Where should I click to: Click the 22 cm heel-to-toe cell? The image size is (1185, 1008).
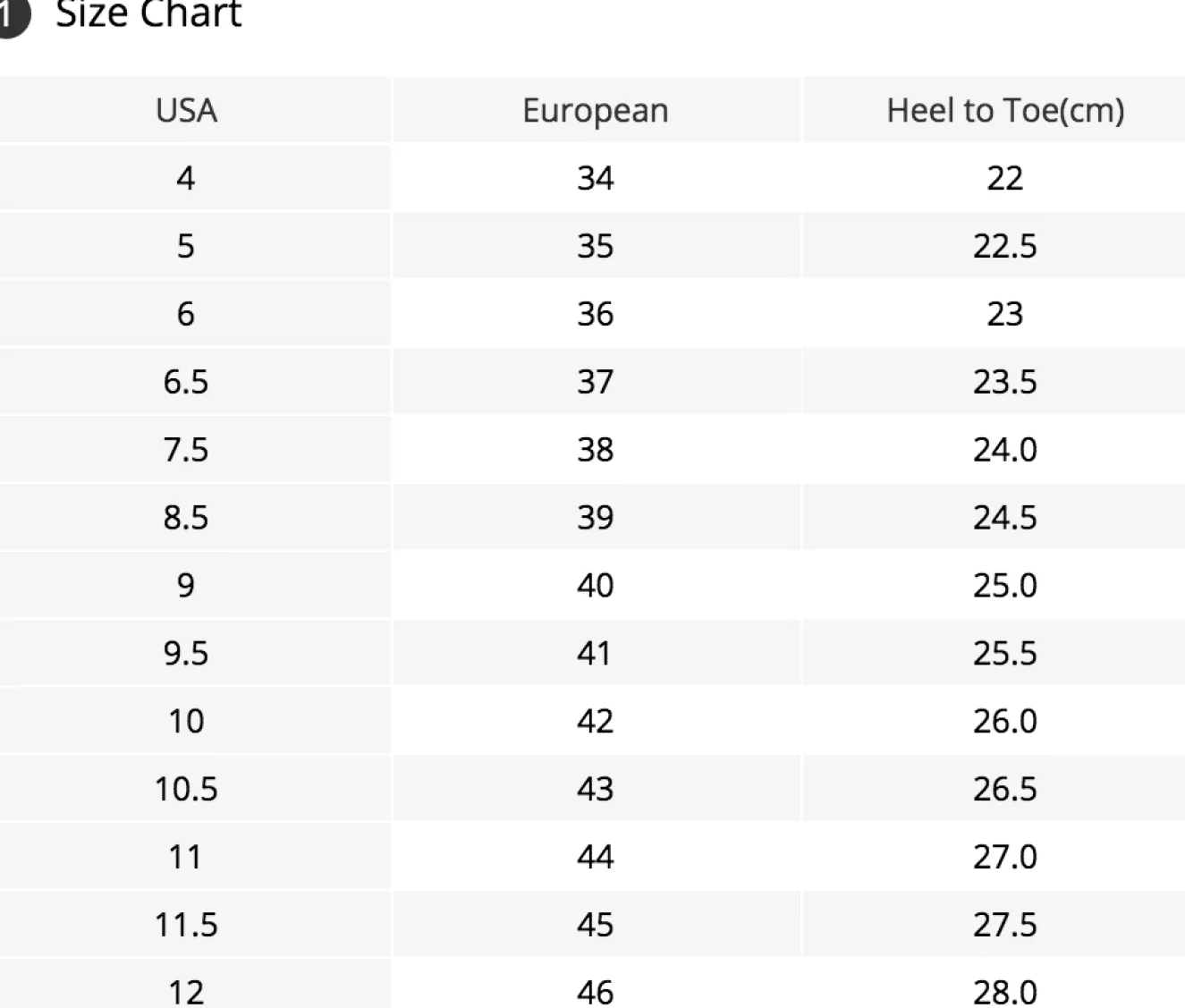[x=1004, y=178]
